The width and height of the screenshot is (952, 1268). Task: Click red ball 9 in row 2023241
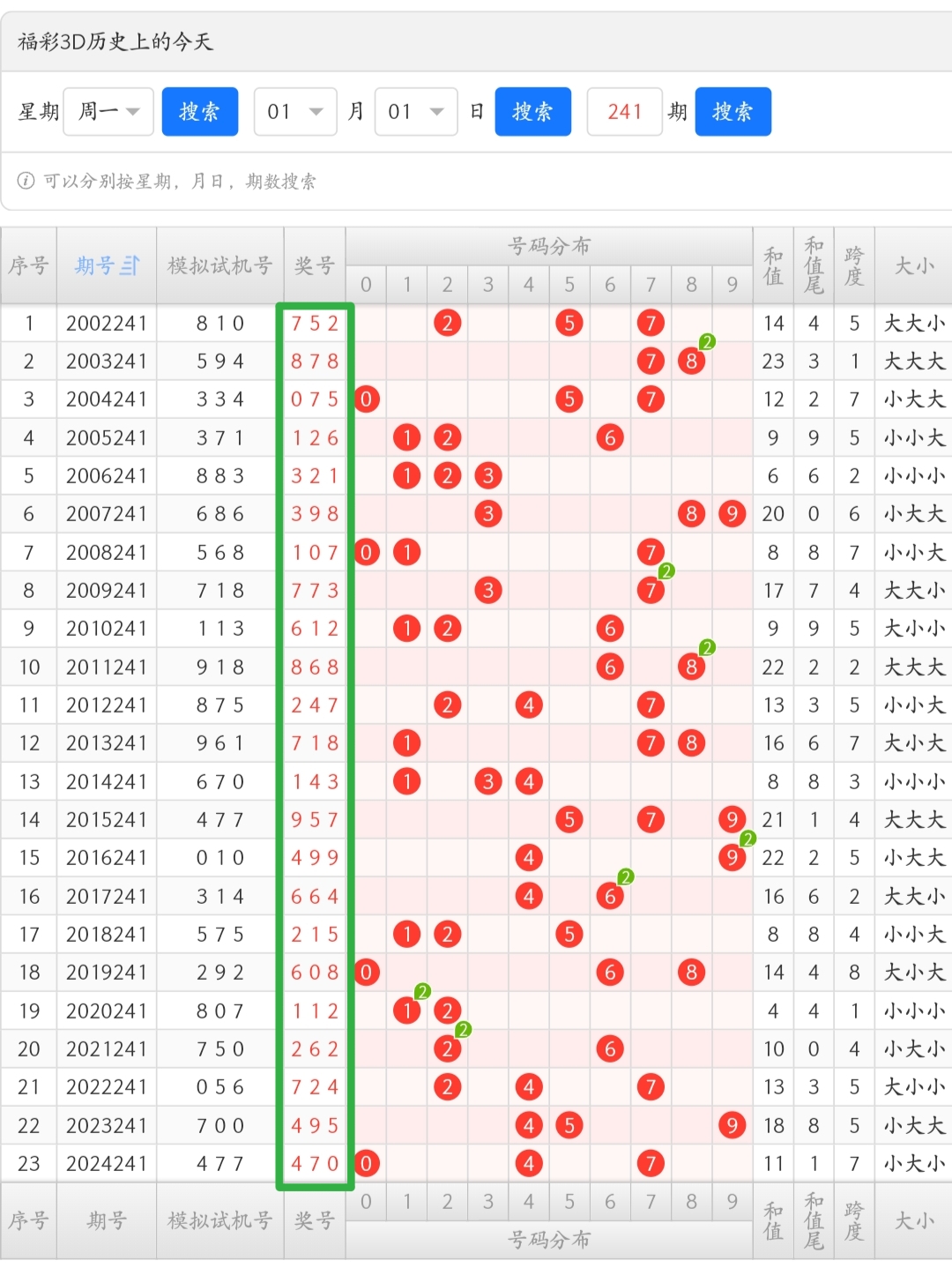pos(733,1126)
